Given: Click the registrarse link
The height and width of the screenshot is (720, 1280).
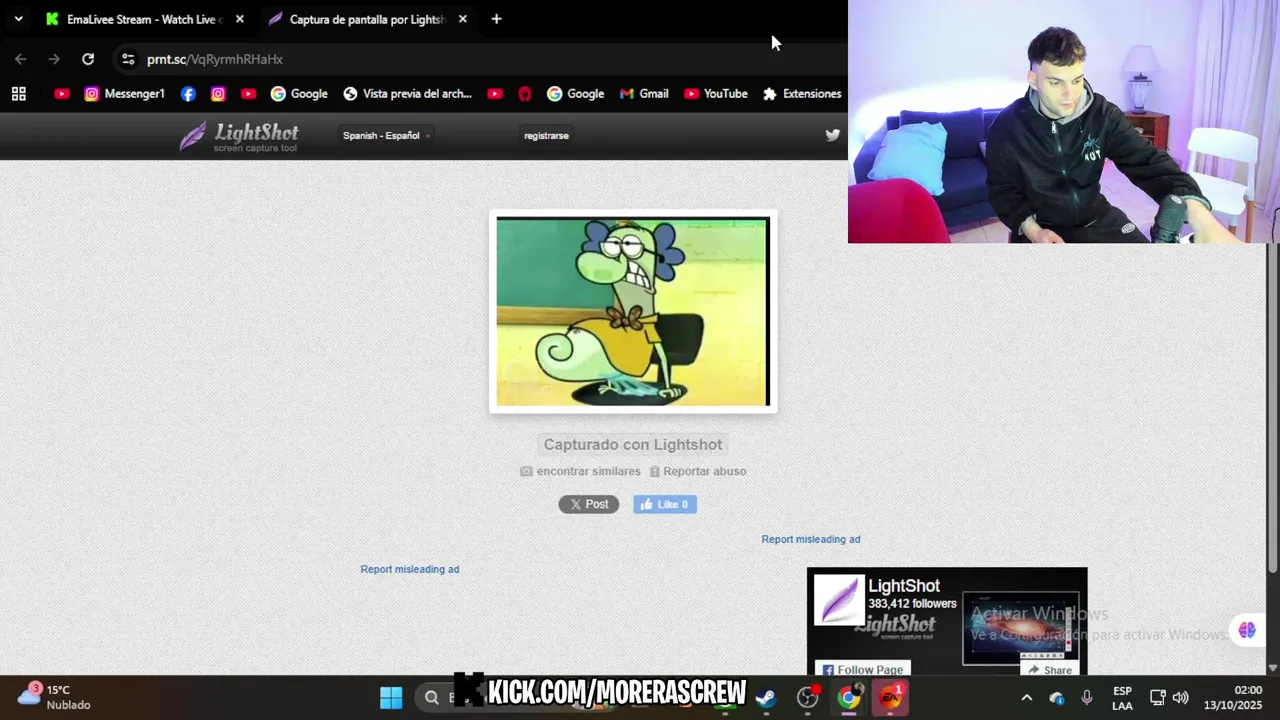Looking at the screenshot, I should 546,136.
